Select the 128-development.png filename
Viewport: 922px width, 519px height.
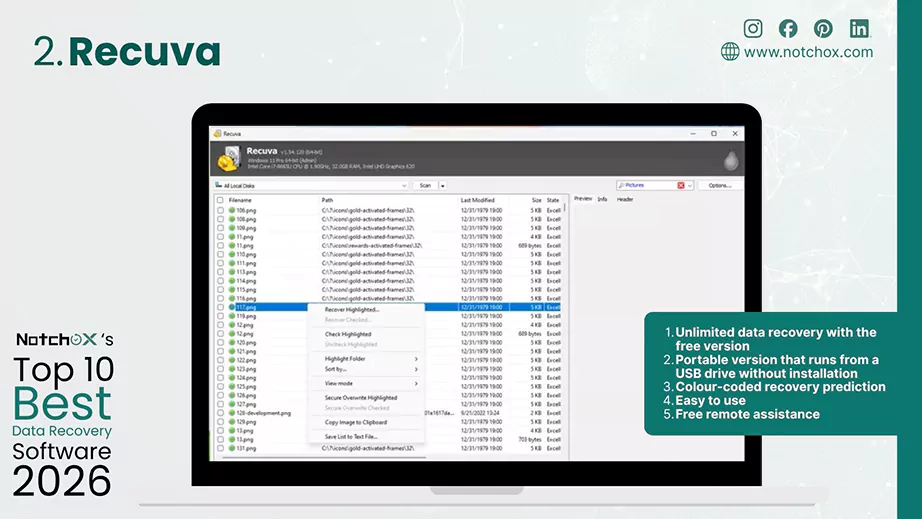click(263, 413)
